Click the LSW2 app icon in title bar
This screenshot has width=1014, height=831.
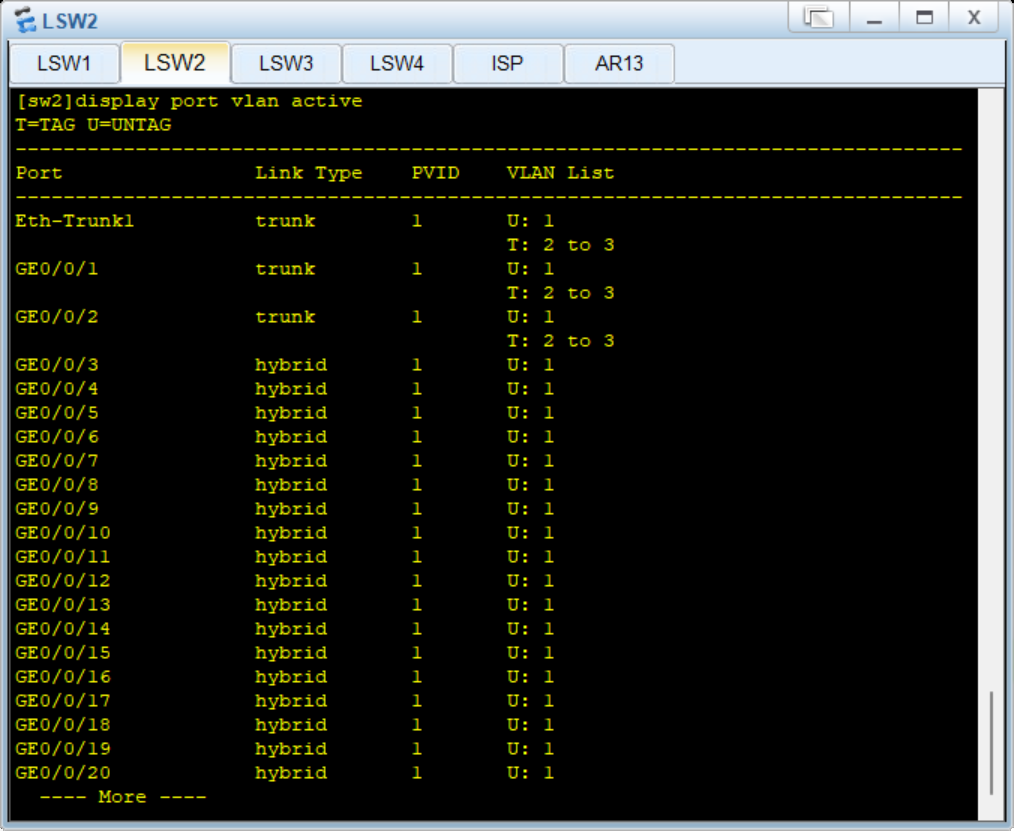pos(25,20)
